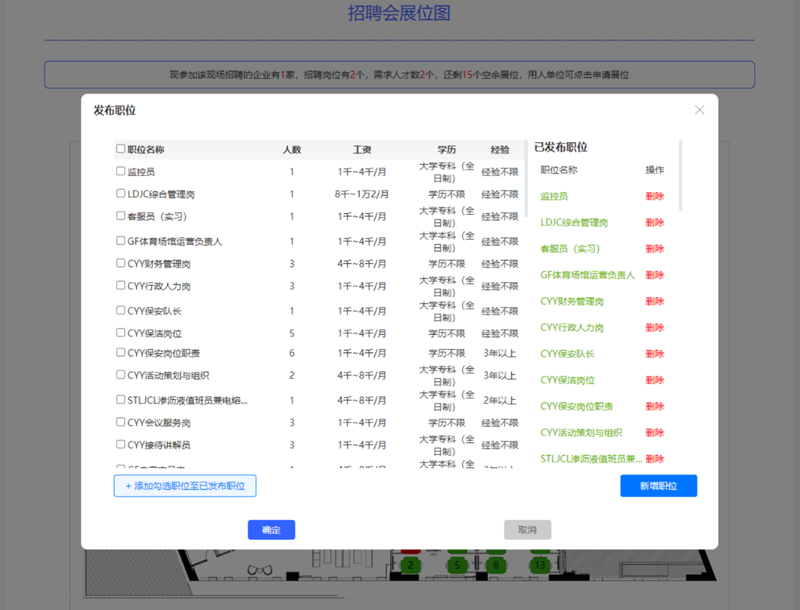Remove published CYY财务管理岗 via 删除
Viewport: 800px width, 610px height.
[655, 301]
